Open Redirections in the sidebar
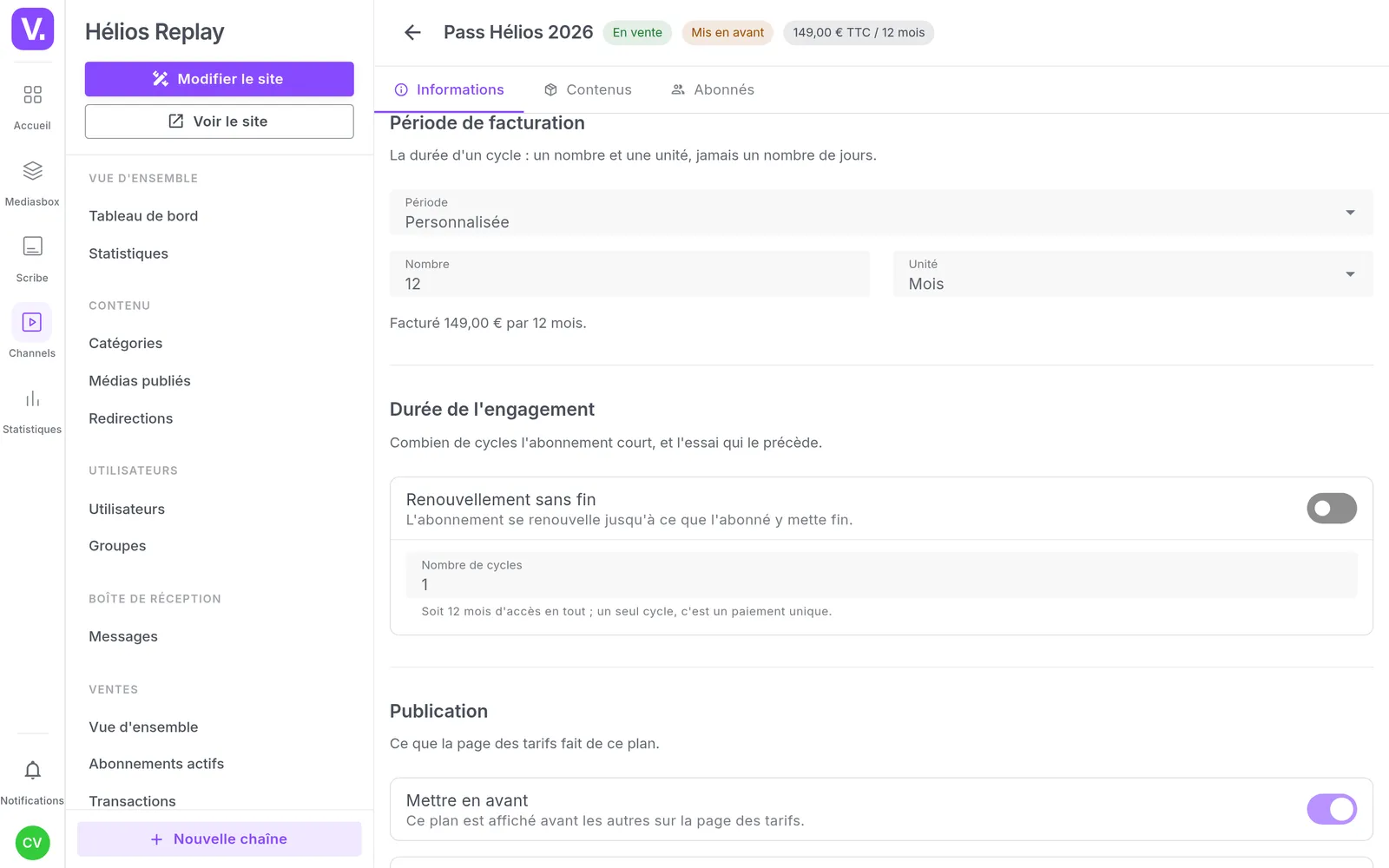The width and height of the screenshot is (1389, 868). pyautogui.click(x=131, y=418)
